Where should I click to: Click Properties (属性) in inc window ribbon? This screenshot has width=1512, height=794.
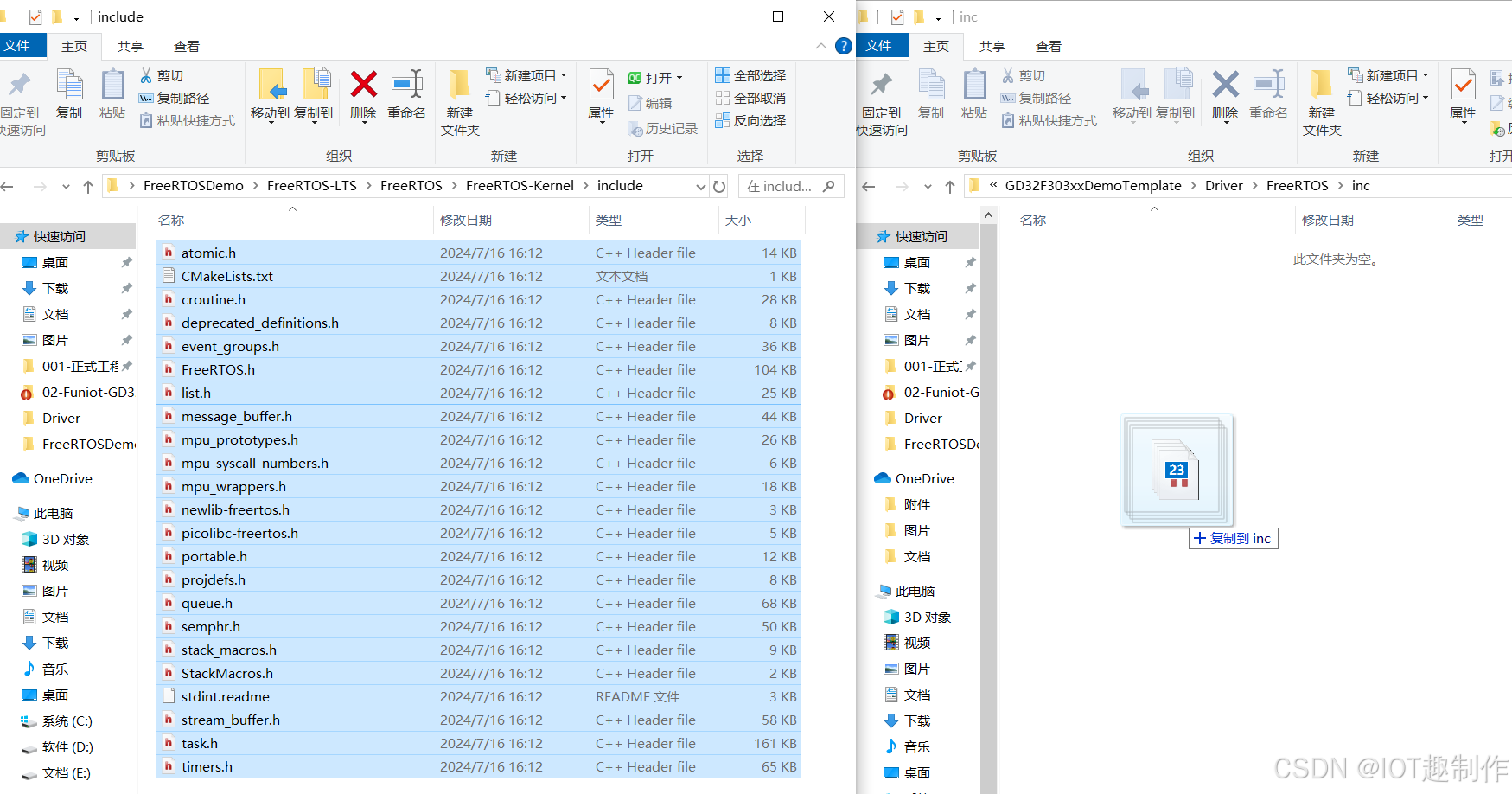[1463, 95]
